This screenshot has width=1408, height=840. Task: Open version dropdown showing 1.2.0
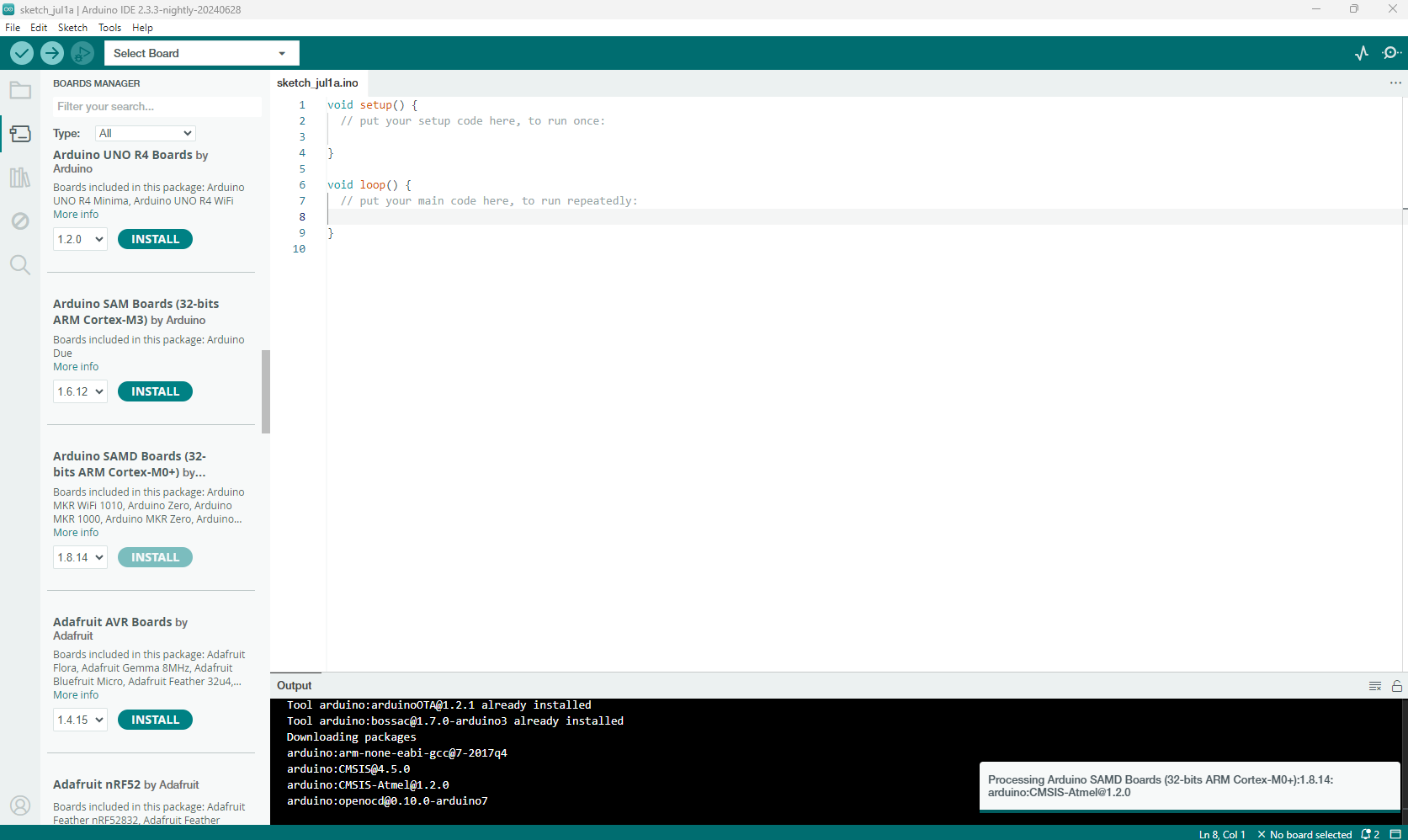[81, 239]
